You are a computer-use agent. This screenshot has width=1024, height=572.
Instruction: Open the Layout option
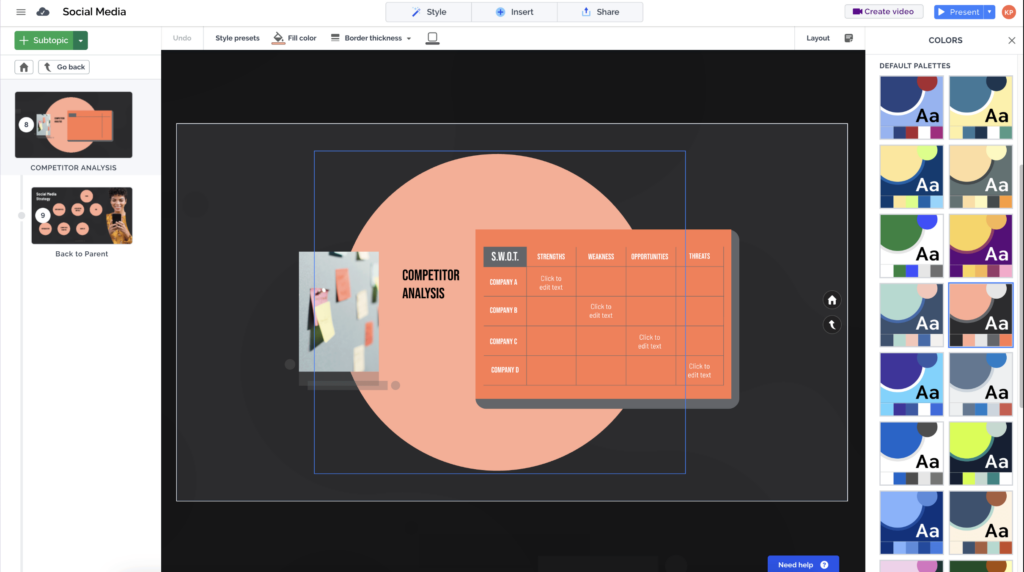(x=818, y=38)
